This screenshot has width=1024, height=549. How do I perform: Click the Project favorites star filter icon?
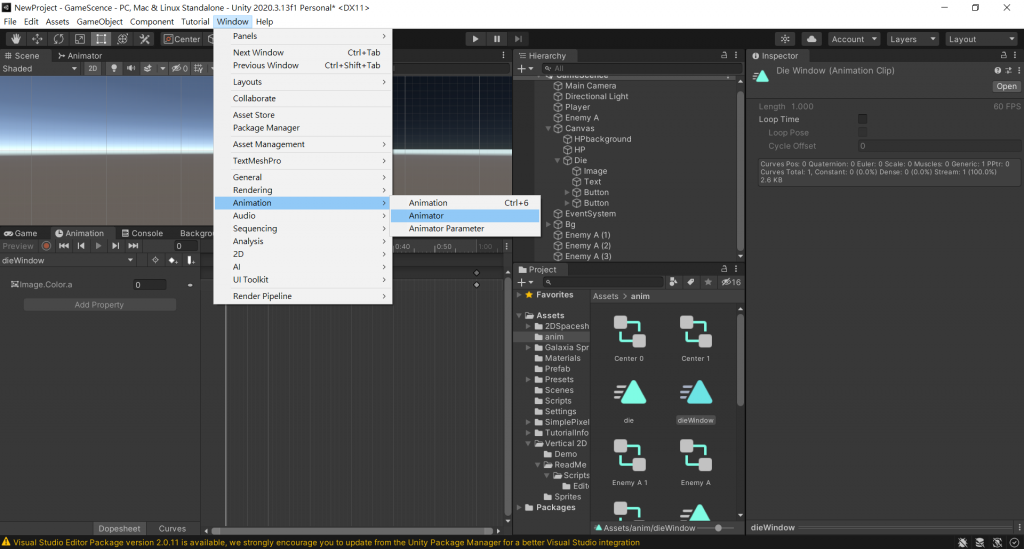pos(708,282)
